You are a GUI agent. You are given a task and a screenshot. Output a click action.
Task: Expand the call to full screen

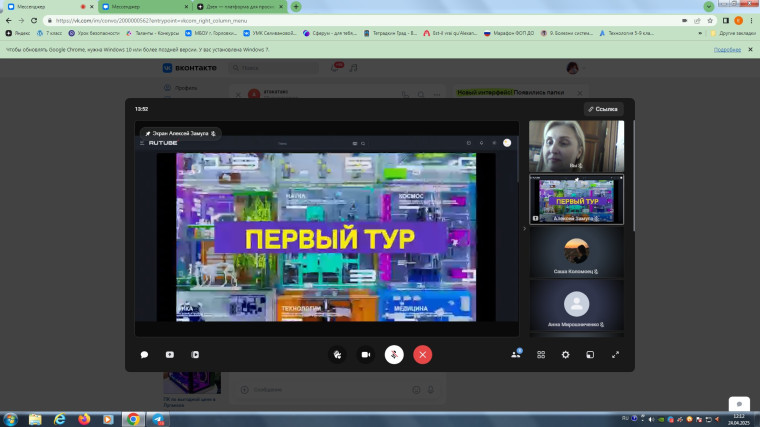[615, 355]
